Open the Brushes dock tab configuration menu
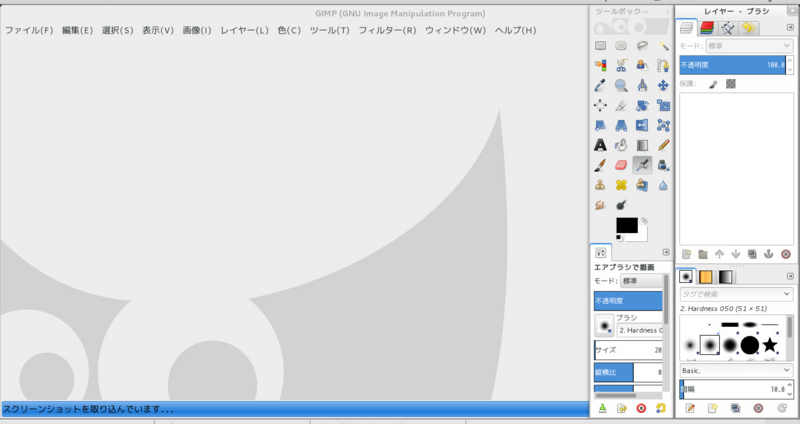800x424 pixels. [x=790, y=276]
